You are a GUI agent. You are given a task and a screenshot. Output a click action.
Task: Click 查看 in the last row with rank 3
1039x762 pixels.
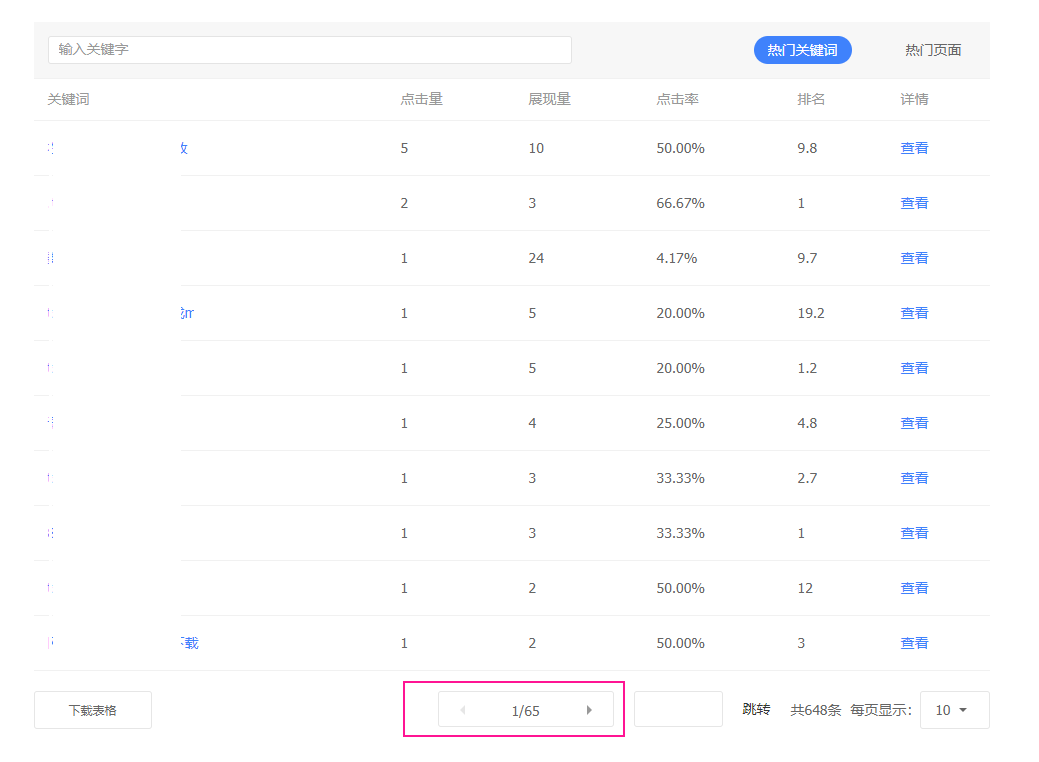(x=914, y=643)
